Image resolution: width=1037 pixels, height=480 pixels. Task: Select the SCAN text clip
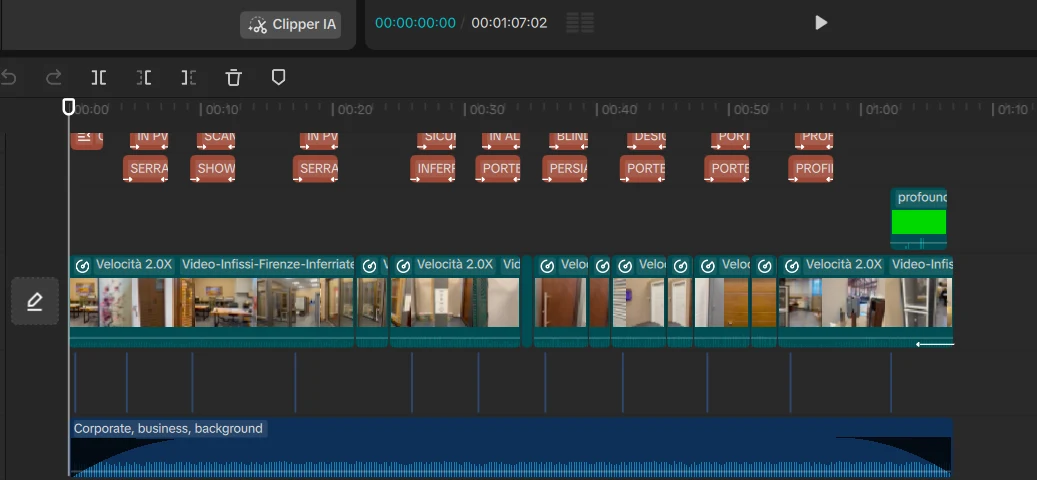(216, 140)
